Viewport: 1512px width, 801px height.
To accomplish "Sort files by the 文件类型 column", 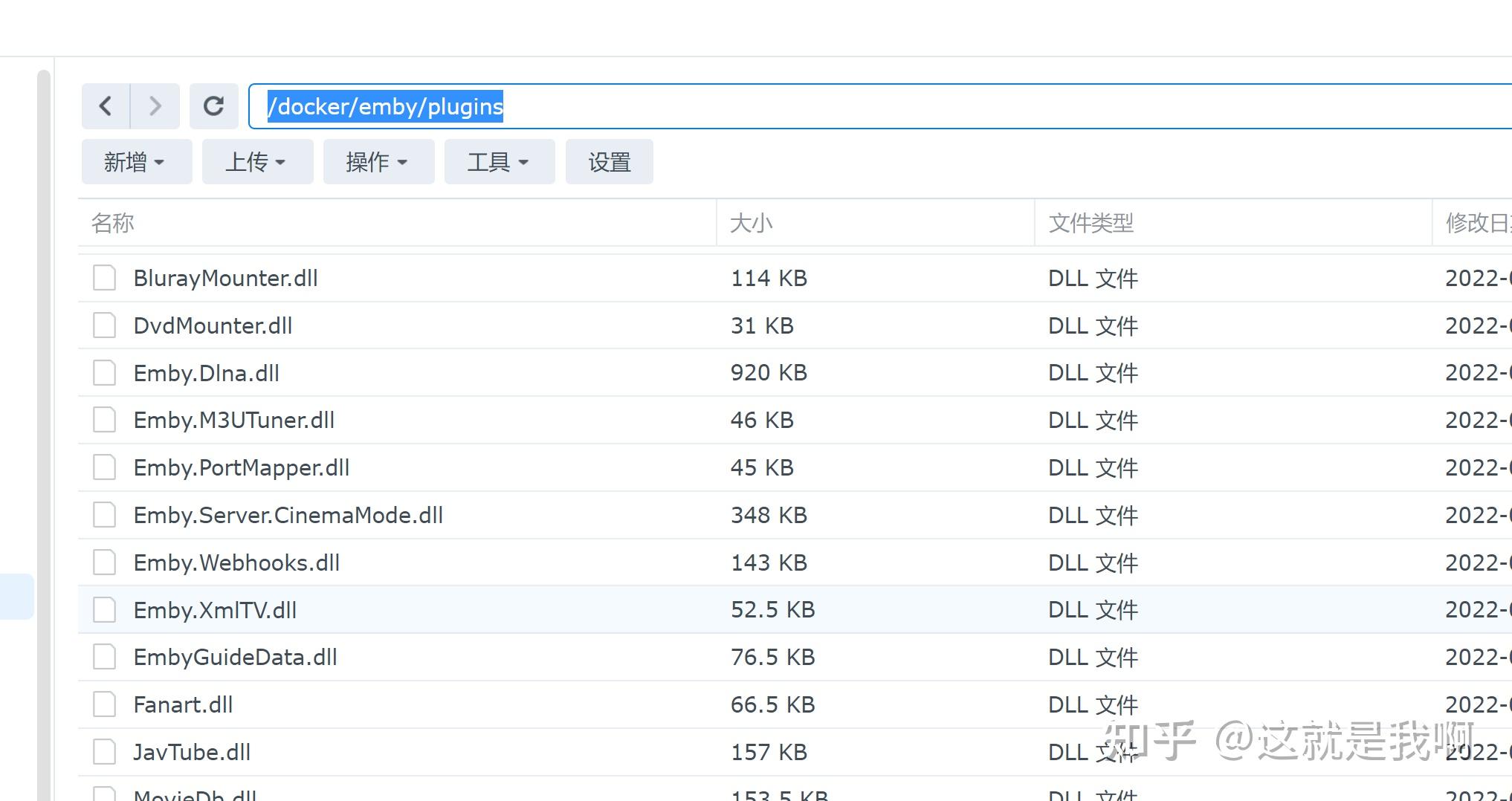I will (1091, 223).
